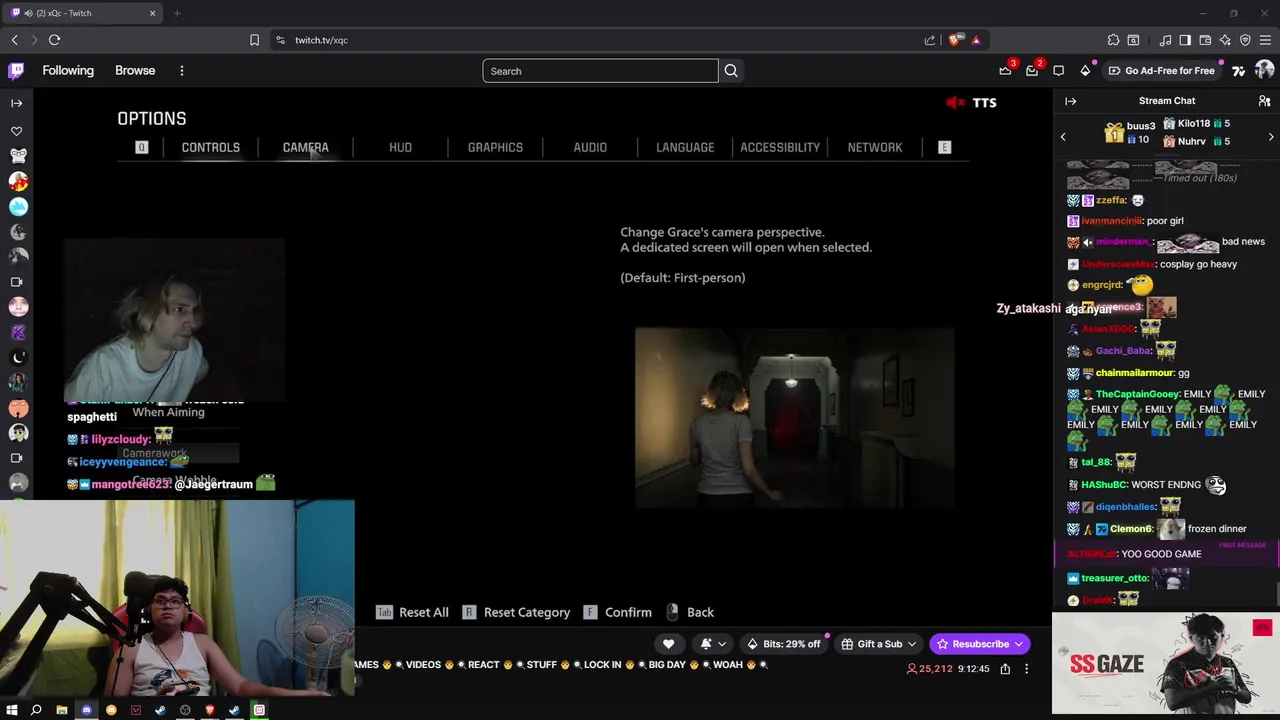Open Browse tab

[x=135, y=71]
